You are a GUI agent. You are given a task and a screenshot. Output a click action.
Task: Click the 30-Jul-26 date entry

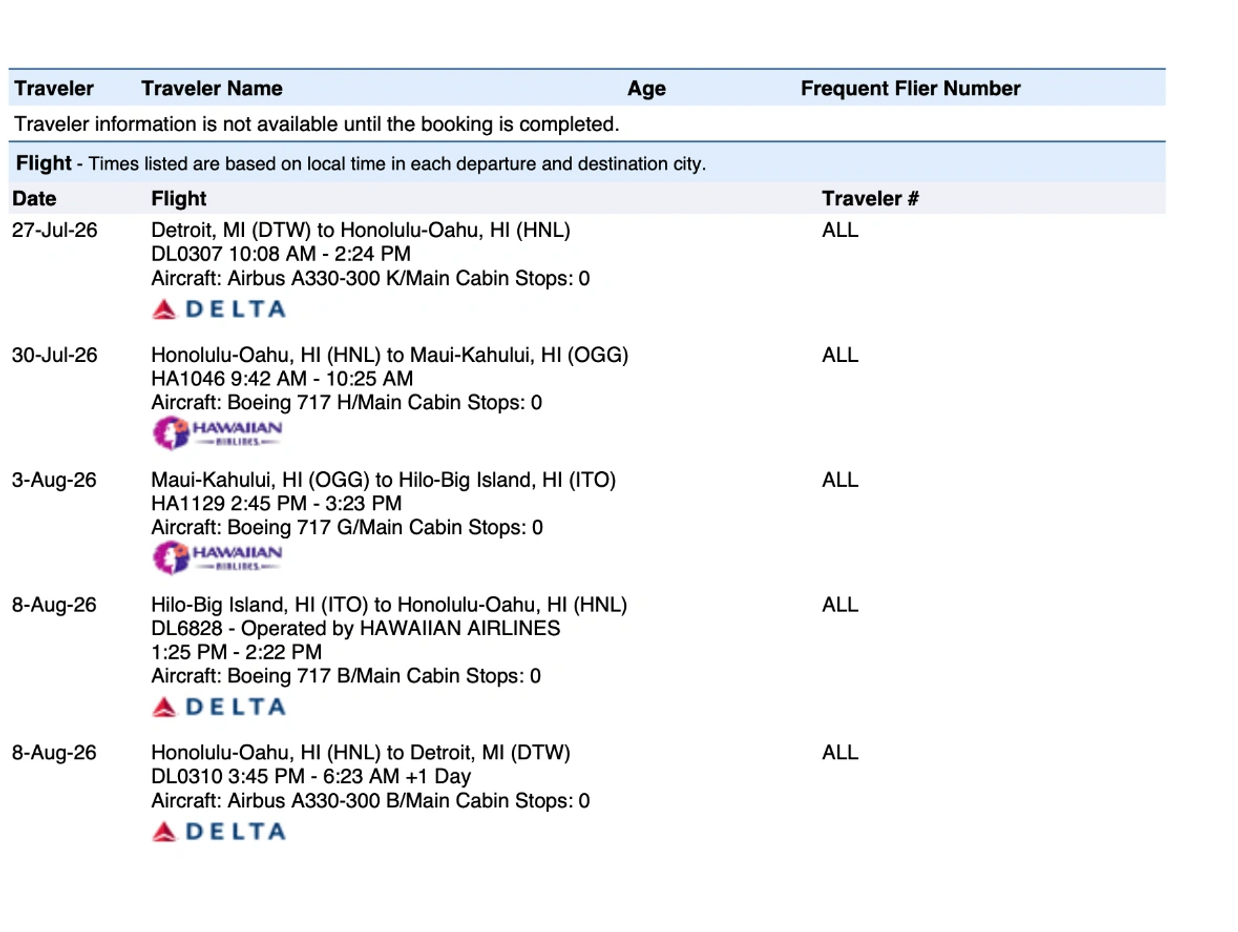pyautogui.click(x=54, y=355)
